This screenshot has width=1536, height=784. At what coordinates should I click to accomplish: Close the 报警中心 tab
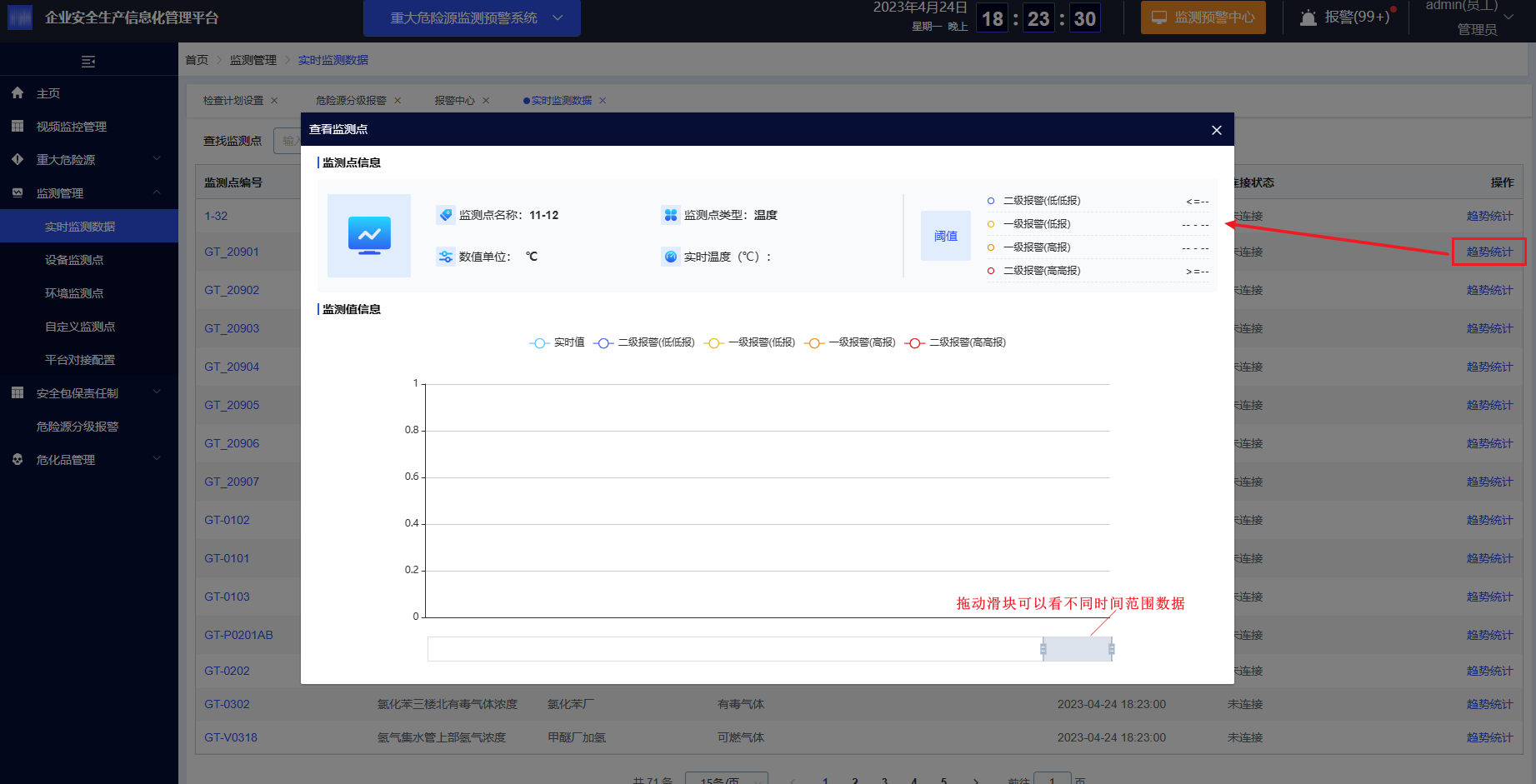486,101
